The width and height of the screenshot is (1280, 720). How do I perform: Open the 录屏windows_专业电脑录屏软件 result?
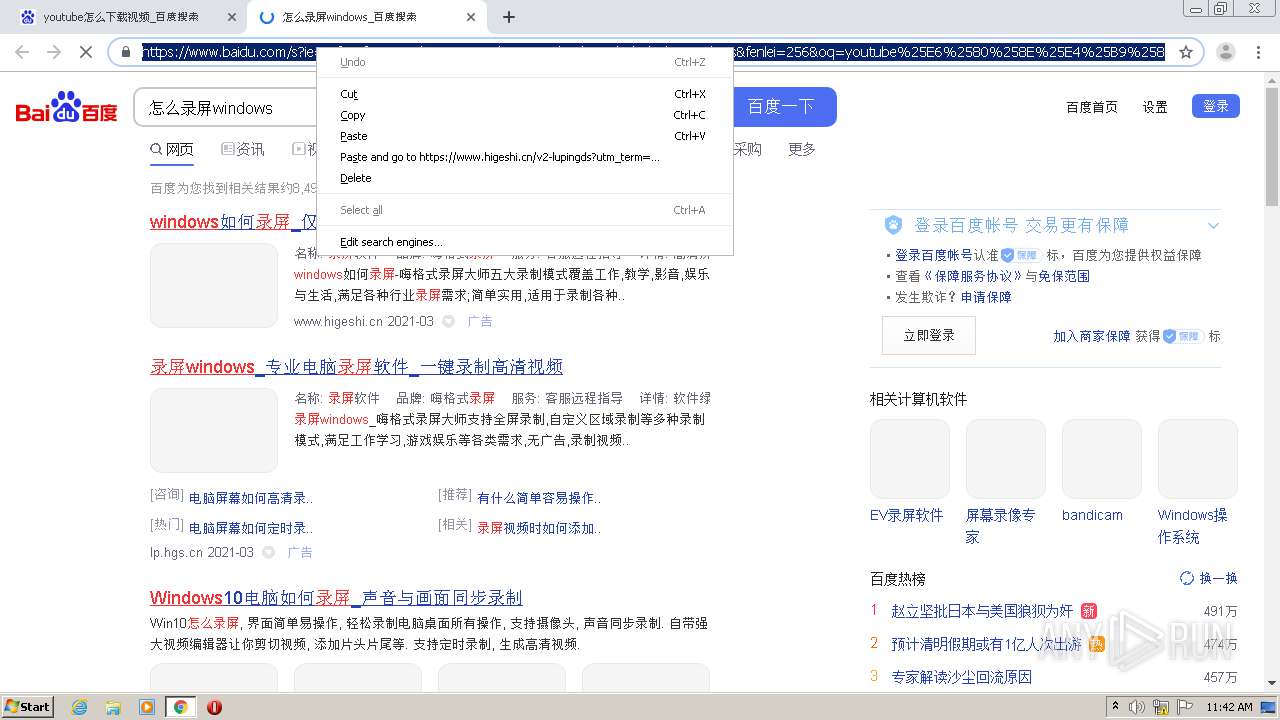click(x=356, y=367)
